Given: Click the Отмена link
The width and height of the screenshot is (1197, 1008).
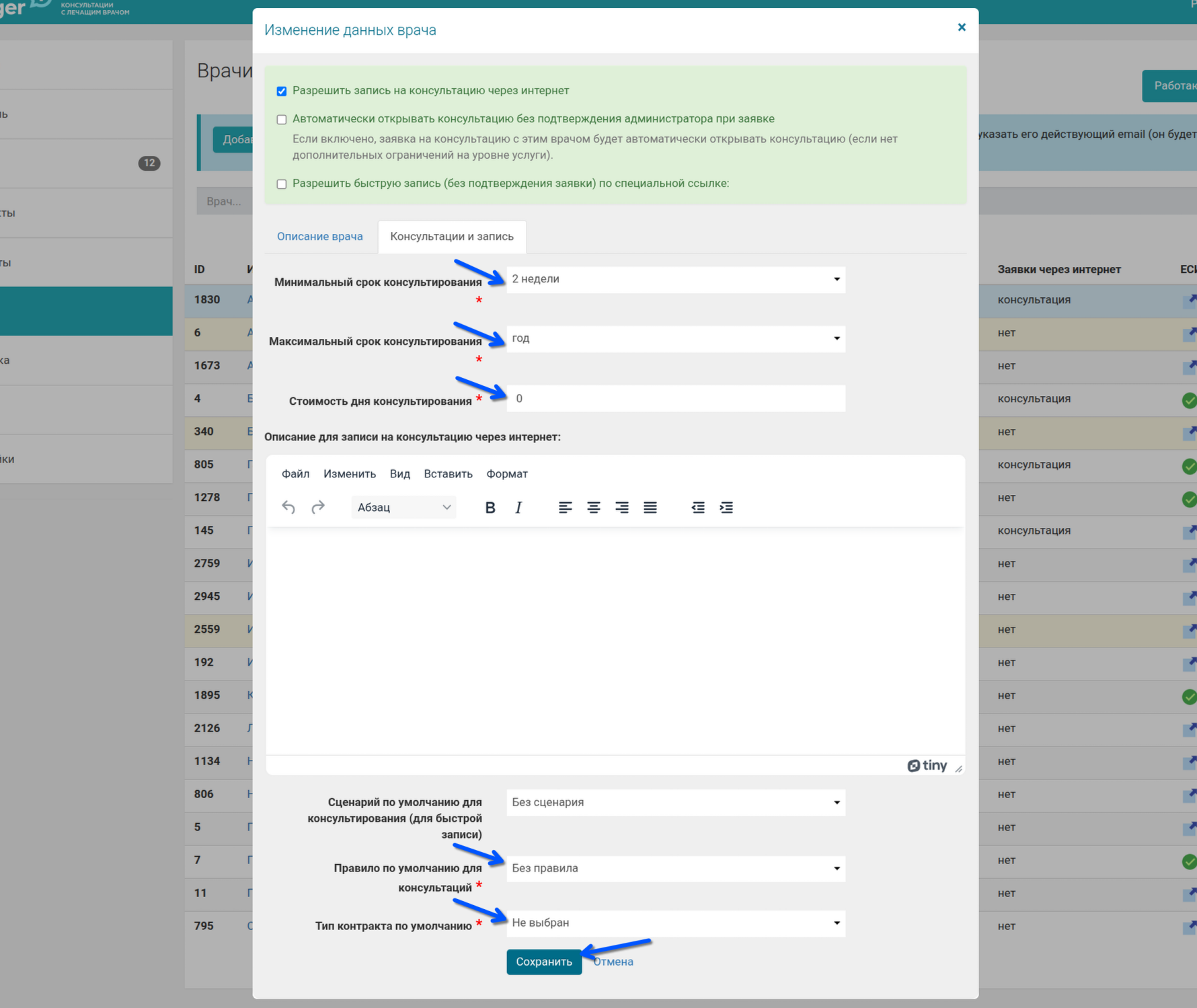Looking at the screenshot, I should tap(613, 962).
